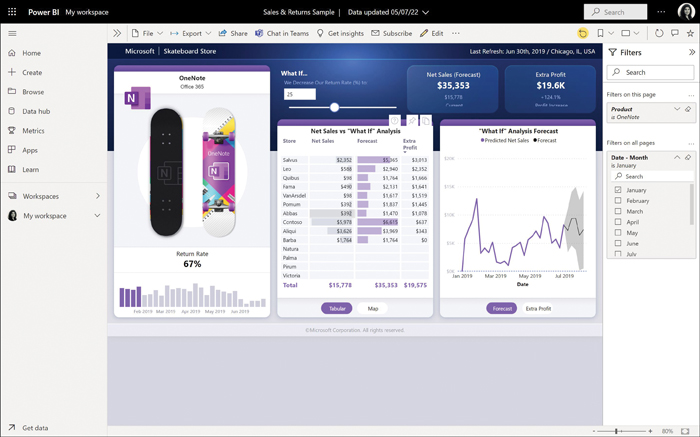
Task: Open the toolbar more options ellipsis
Action: pos(455,33)
